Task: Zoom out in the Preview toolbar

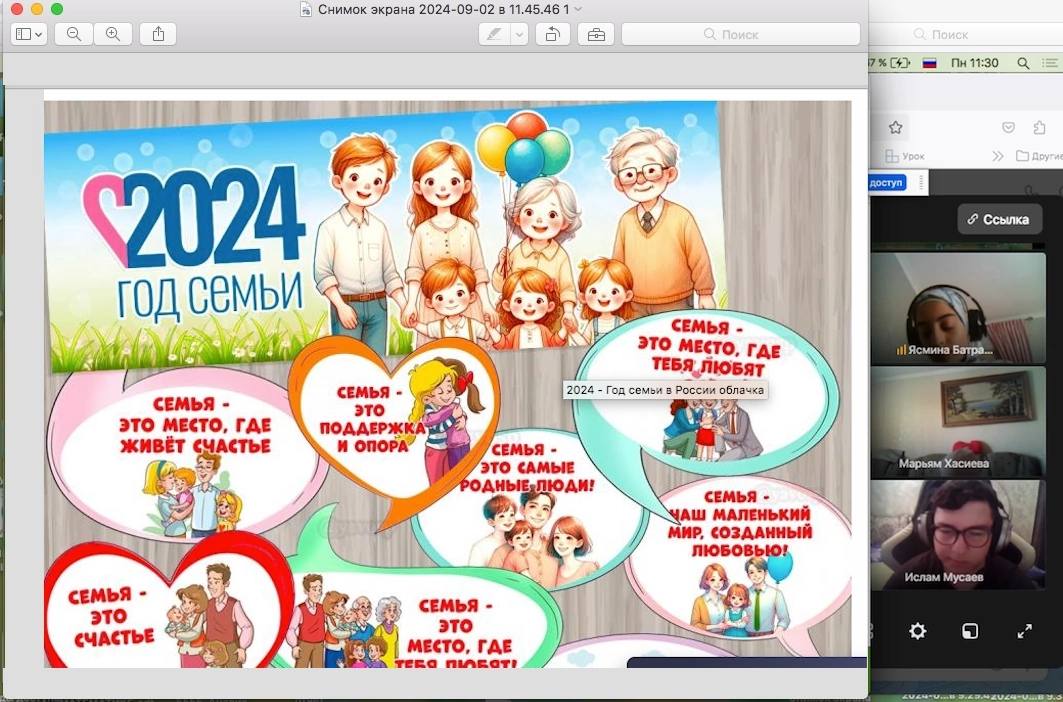Action: tap(74, 34)
